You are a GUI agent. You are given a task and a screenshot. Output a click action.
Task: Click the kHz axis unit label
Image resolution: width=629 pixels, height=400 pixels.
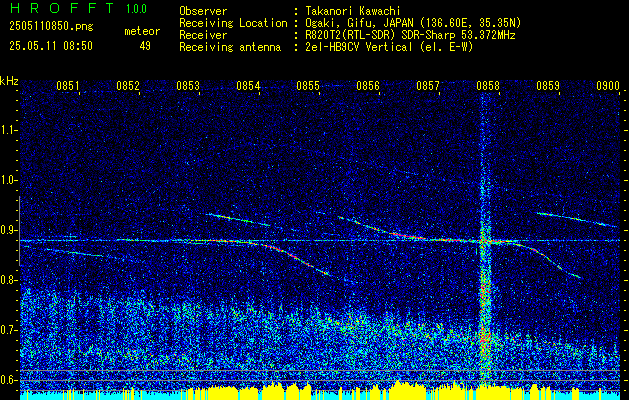9,81
